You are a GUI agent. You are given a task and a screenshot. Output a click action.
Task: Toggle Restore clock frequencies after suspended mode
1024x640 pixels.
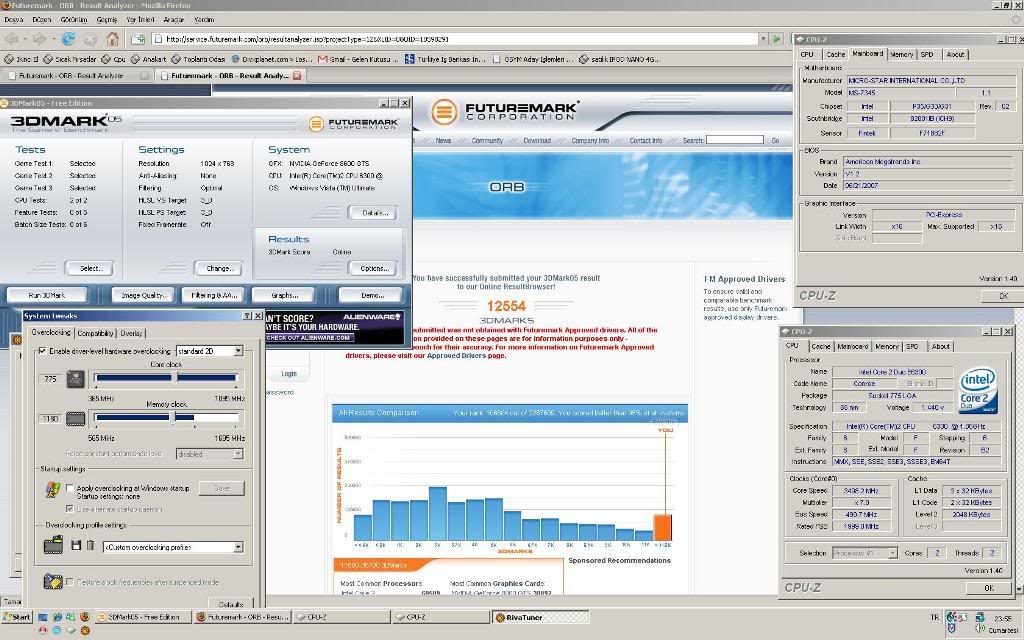point(70,581)
